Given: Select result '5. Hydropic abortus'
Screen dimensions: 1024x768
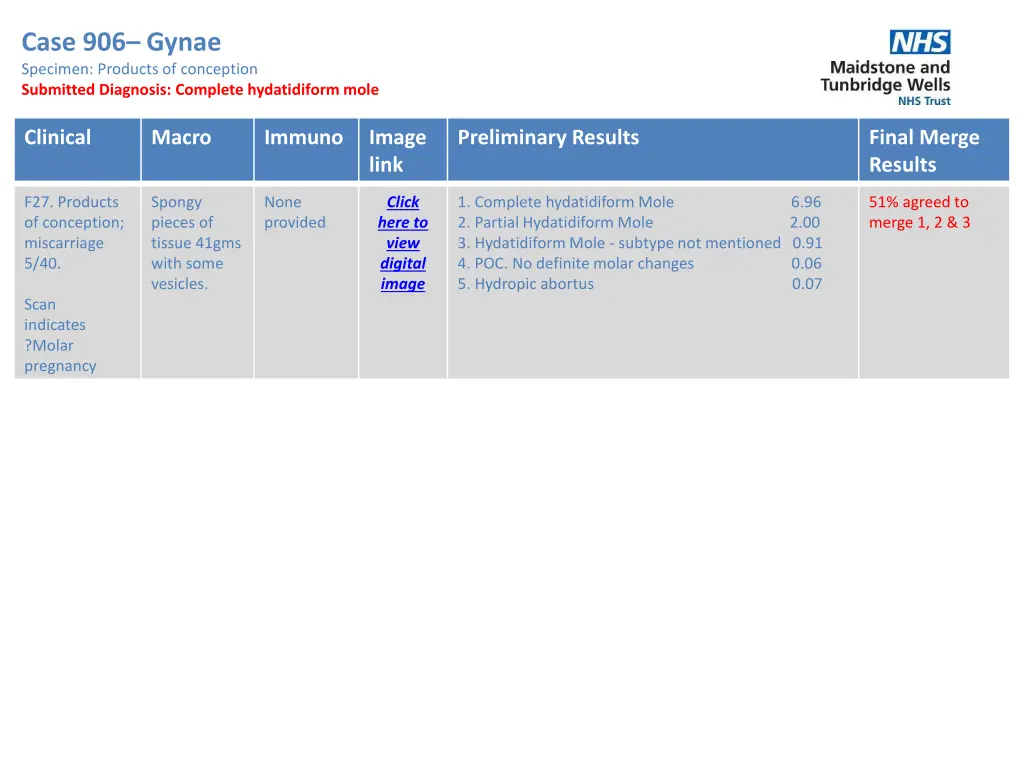Looking at the screenshot, I should coord(526,283).
